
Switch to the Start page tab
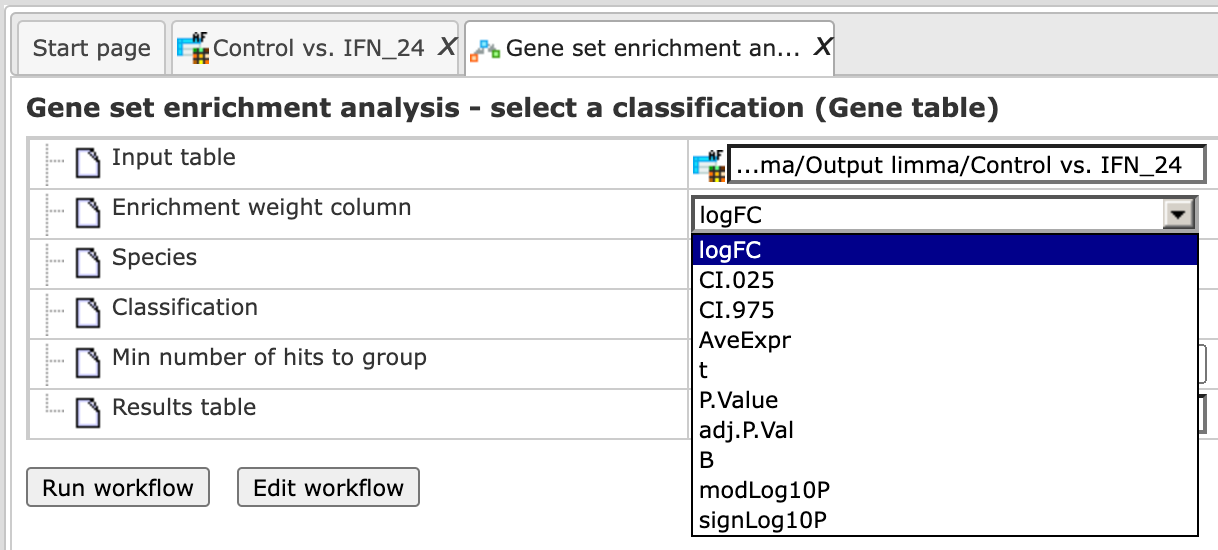click(91, 48)
